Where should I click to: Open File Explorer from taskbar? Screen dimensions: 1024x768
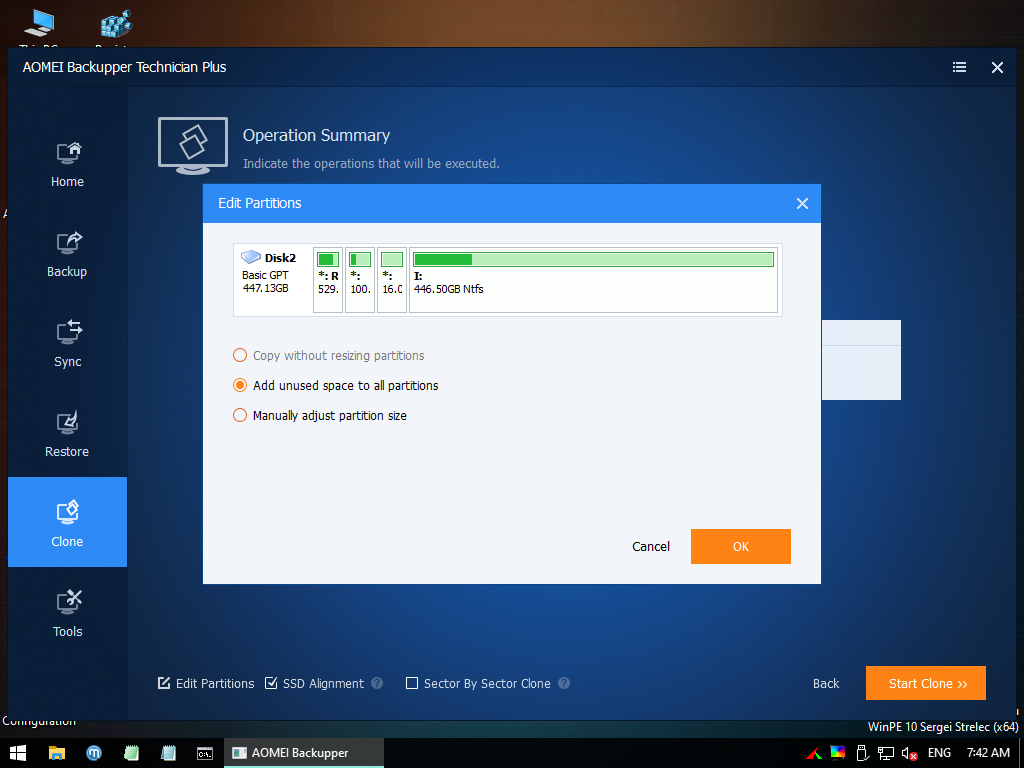coord(57,753)
